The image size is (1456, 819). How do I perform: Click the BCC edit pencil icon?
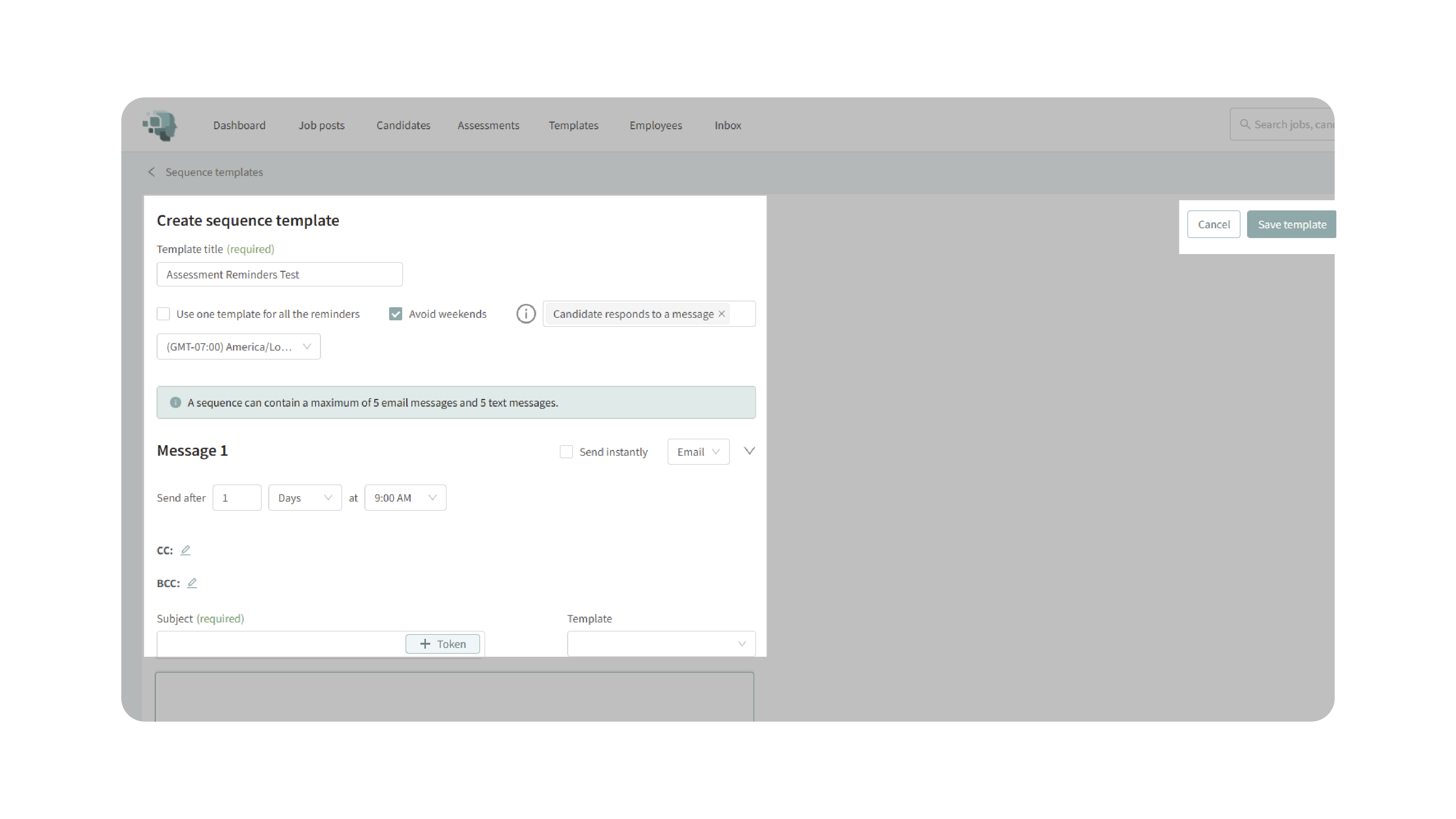tap(192, 583)
